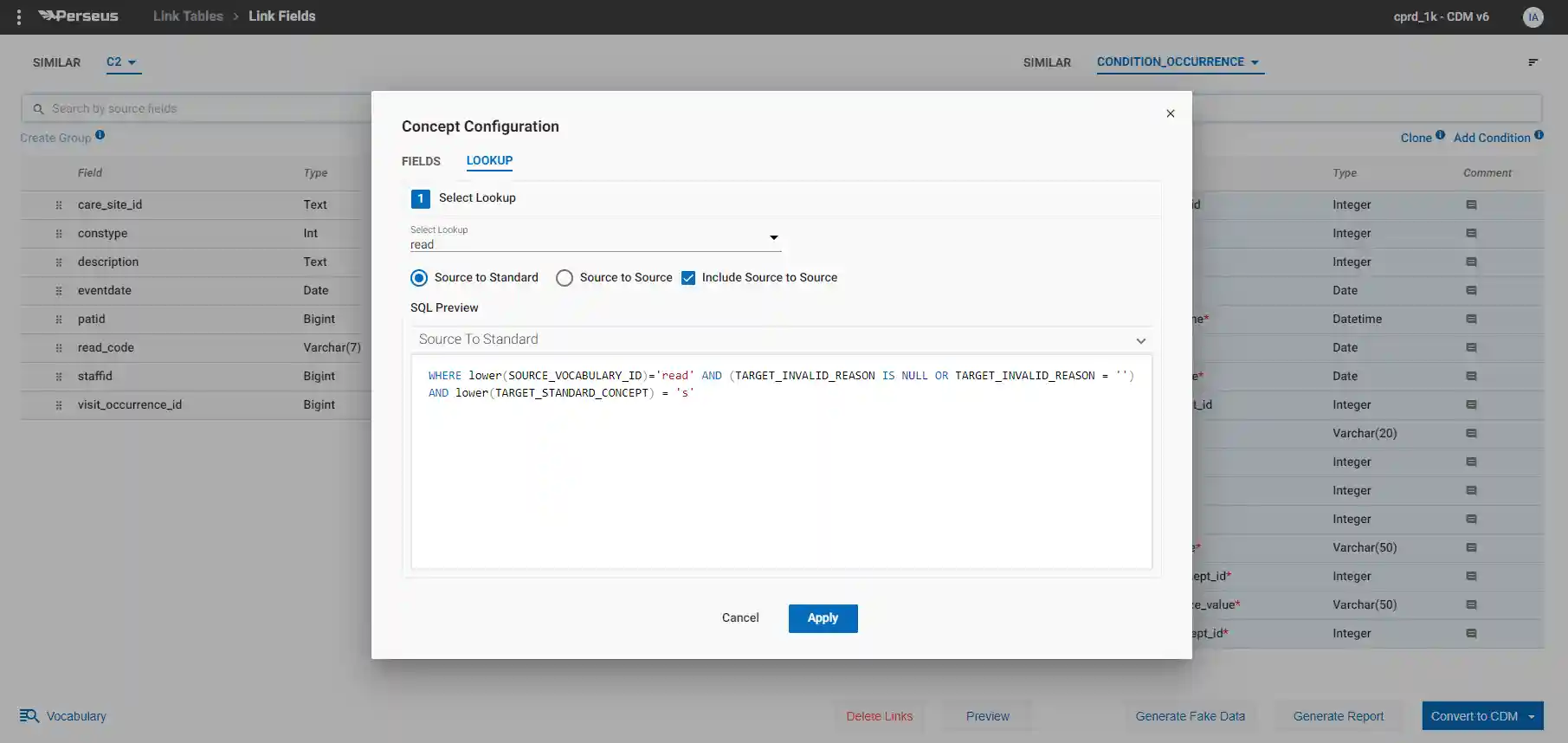Select the eventdate field row
1568x743 pixels.
click(x=196, y=291)
